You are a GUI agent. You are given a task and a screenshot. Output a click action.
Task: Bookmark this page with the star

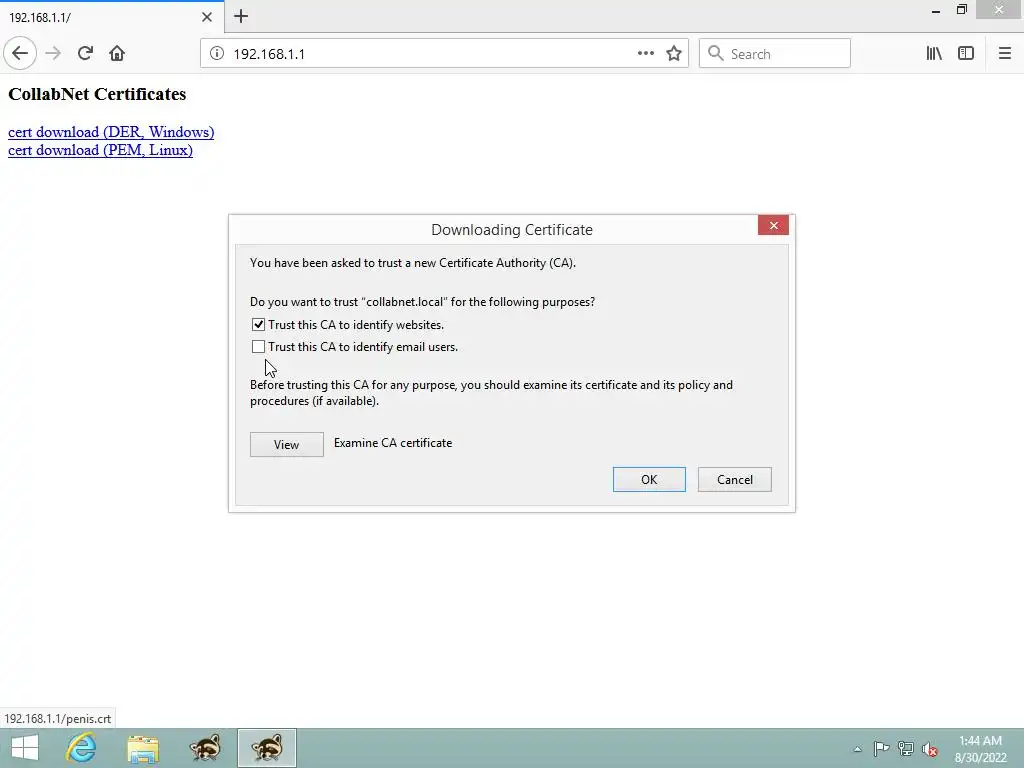tap(674, 54)
